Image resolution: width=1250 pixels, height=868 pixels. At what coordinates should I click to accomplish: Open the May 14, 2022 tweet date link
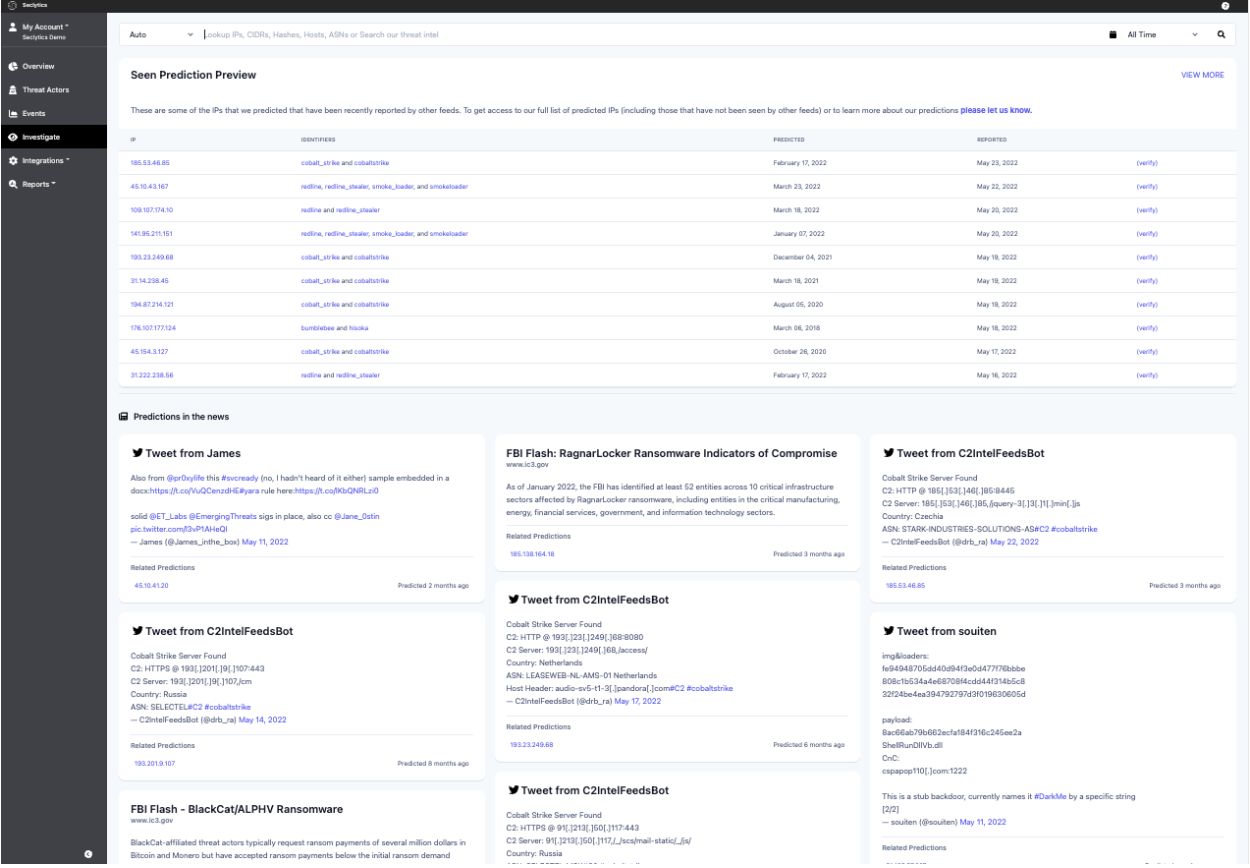point(264,719)
